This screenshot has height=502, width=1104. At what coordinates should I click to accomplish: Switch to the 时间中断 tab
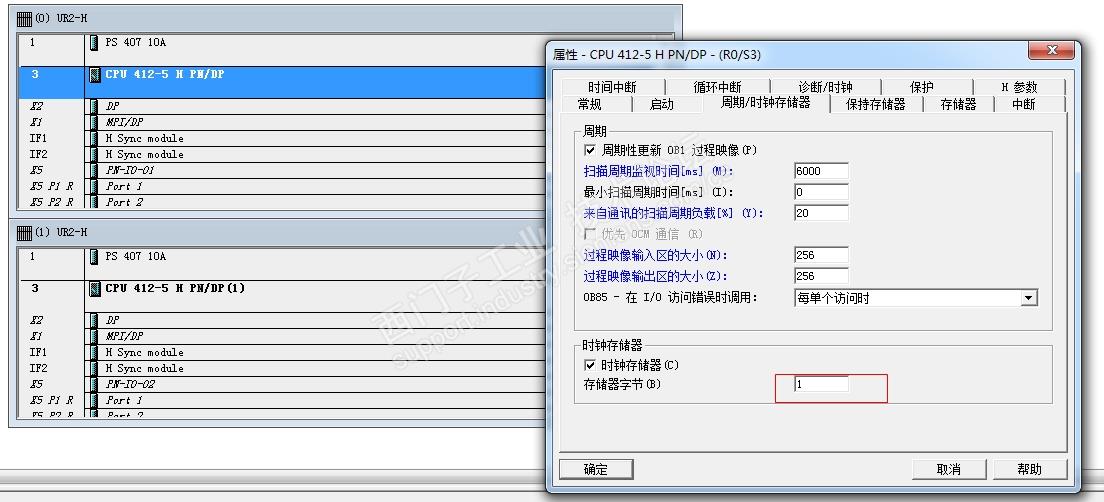(612, 87)
